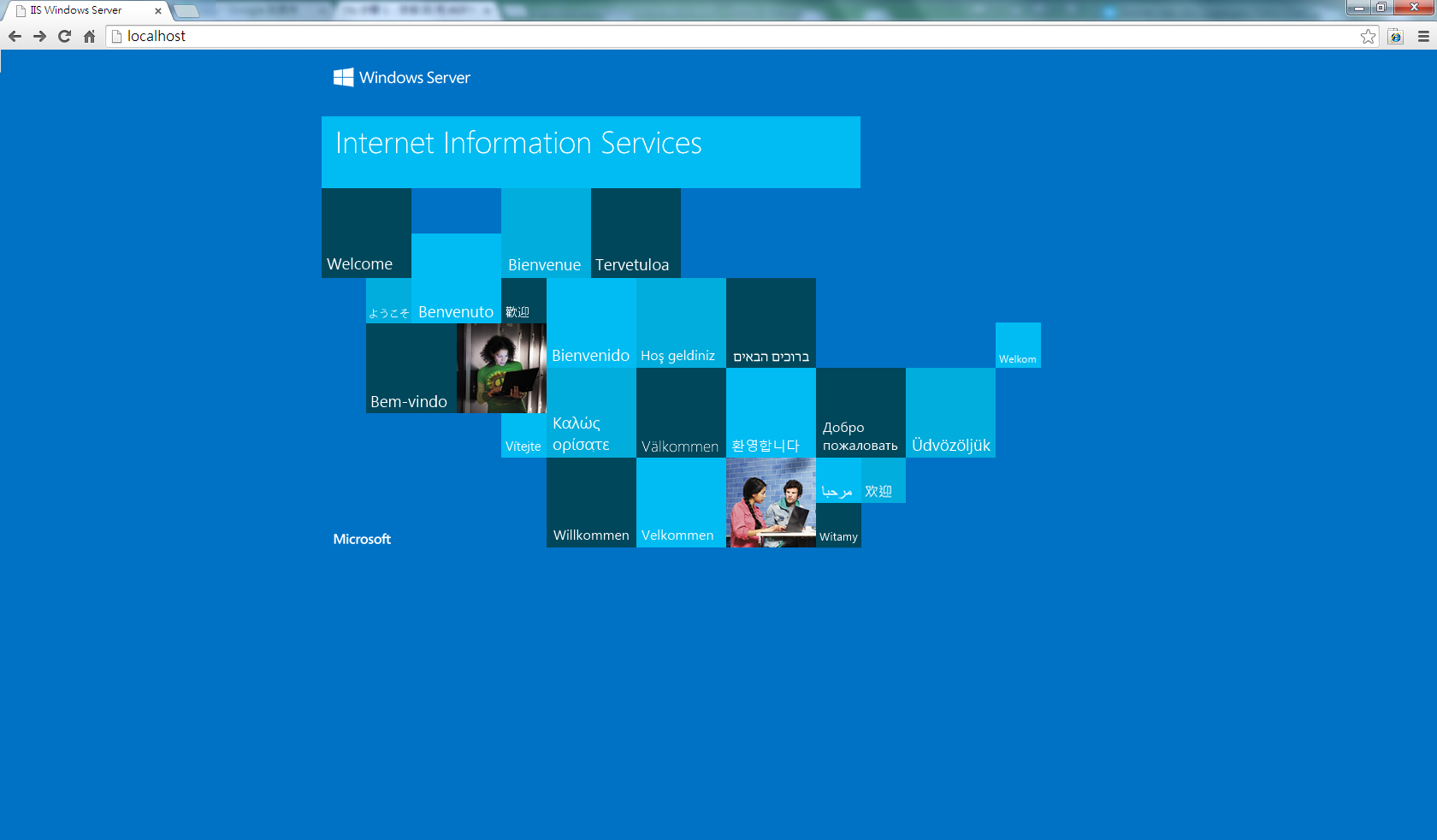
Task: Click the Japanese ようこそ tile
Action: [x=388, y=300]
